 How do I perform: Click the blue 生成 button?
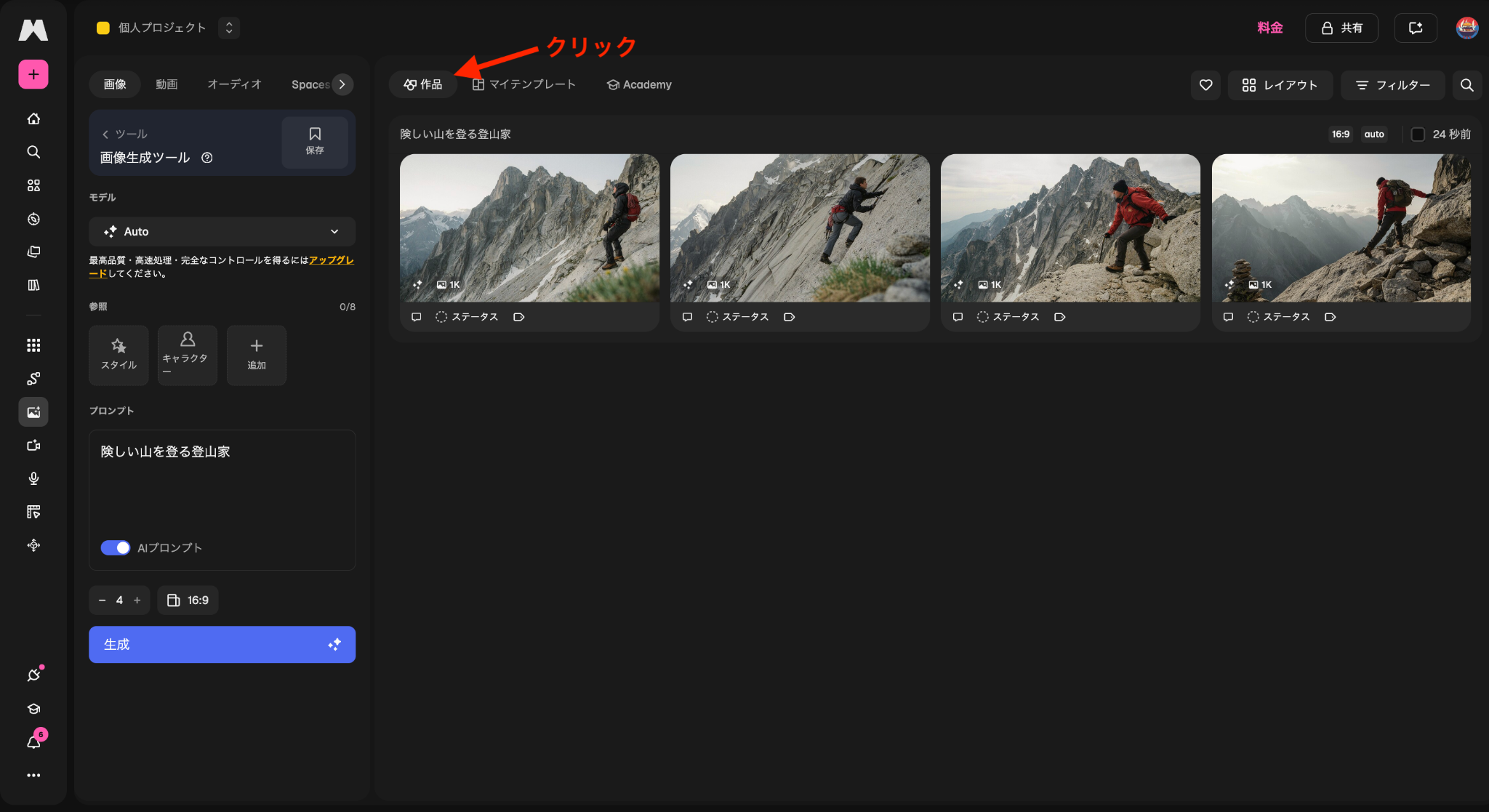(222, 644)
